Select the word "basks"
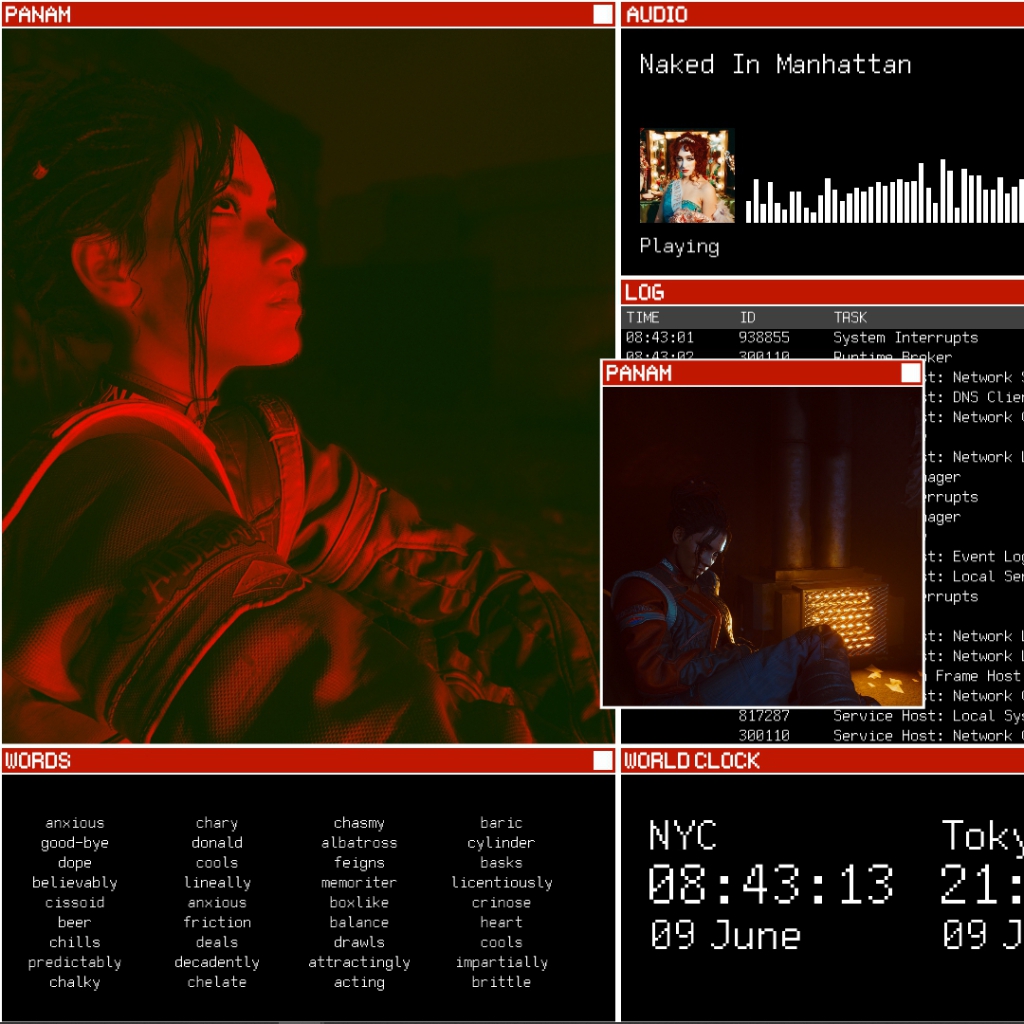The height and width of the screenshot is (1024, 1024). pyautogui.click(x=501, y=863)
